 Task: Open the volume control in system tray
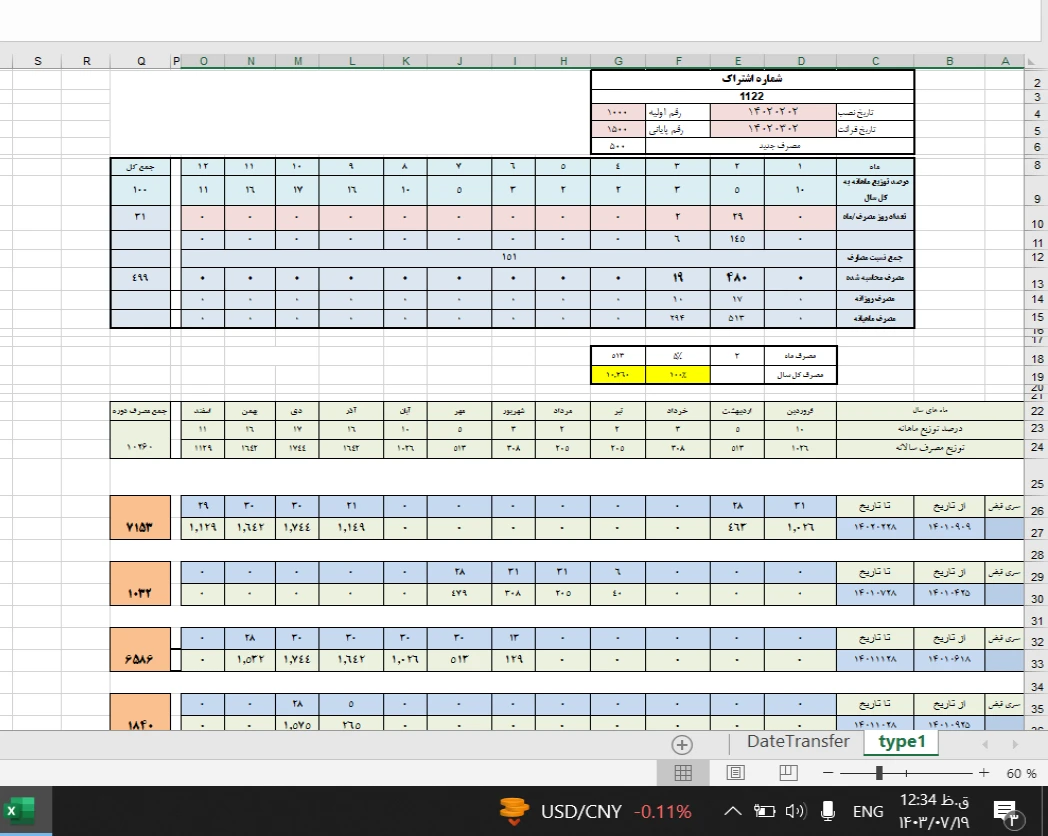tap(796, 811)
